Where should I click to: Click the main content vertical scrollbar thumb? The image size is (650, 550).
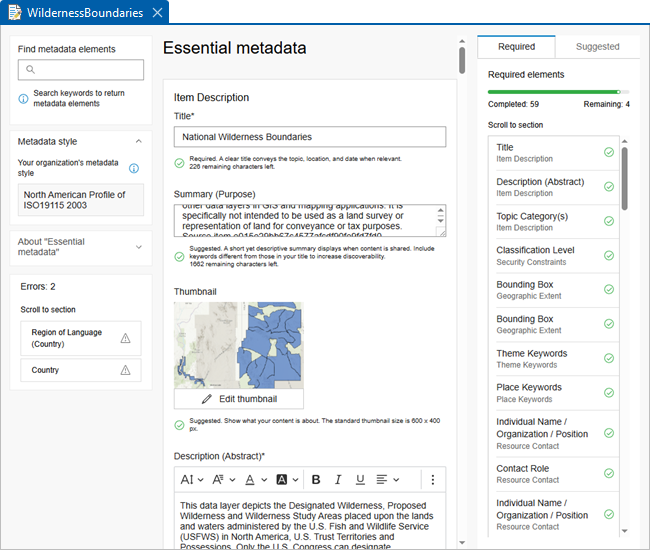pos(462,61)
